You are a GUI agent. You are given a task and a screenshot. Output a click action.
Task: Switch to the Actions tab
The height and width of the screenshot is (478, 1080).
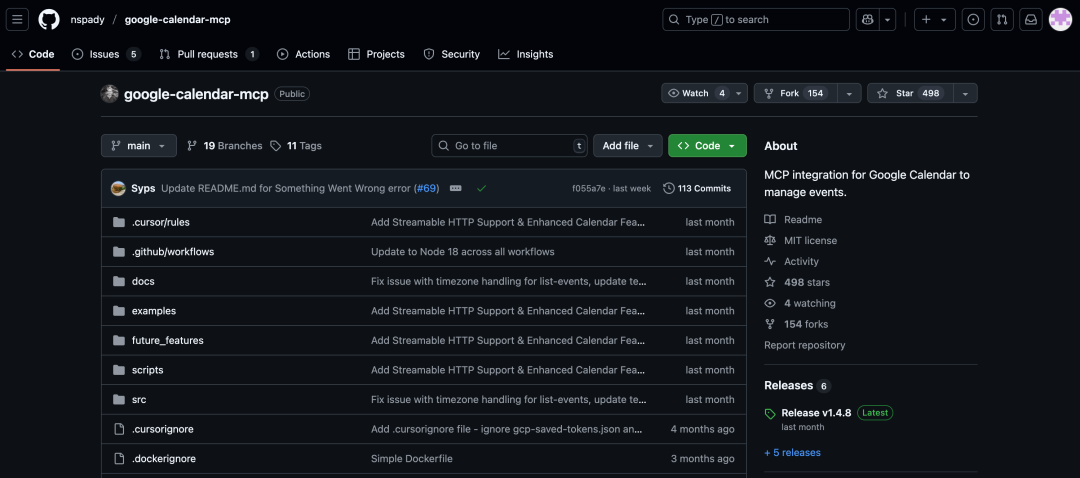click(x=303, y=54)
